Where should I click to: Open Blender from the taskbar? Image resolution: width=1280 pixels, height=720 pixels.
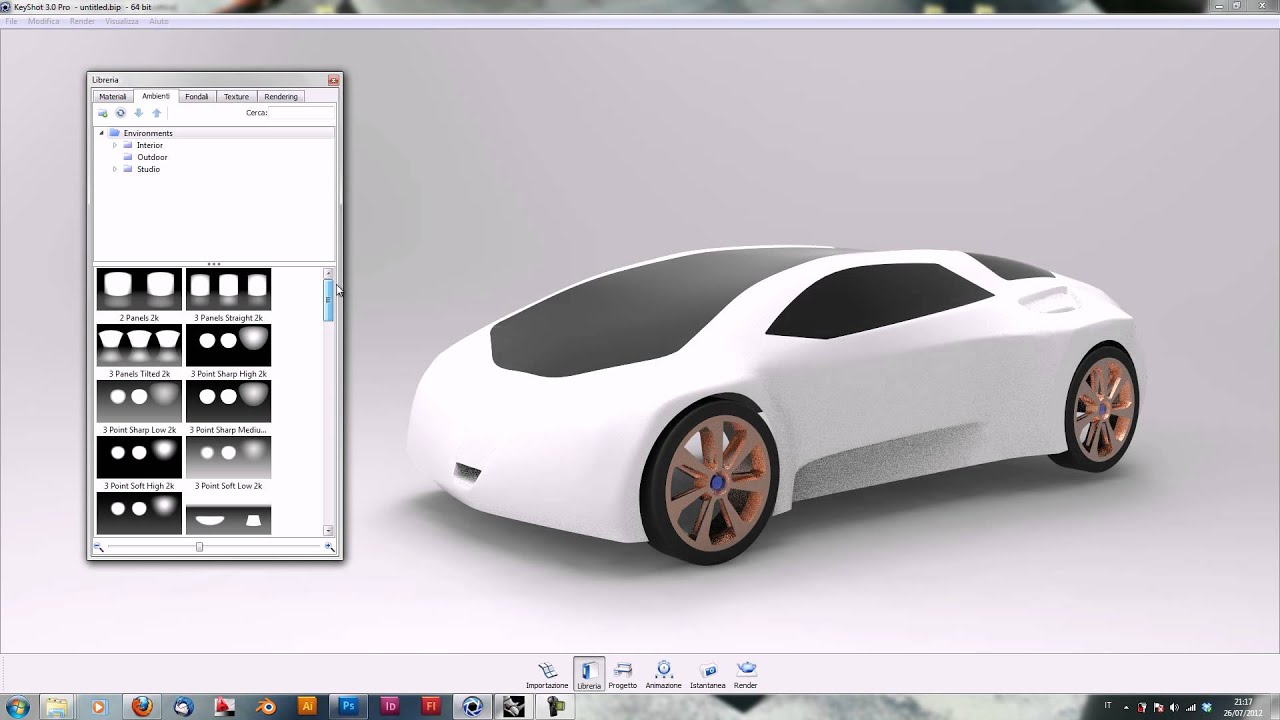pyautogui.click(x=266, y=706)
